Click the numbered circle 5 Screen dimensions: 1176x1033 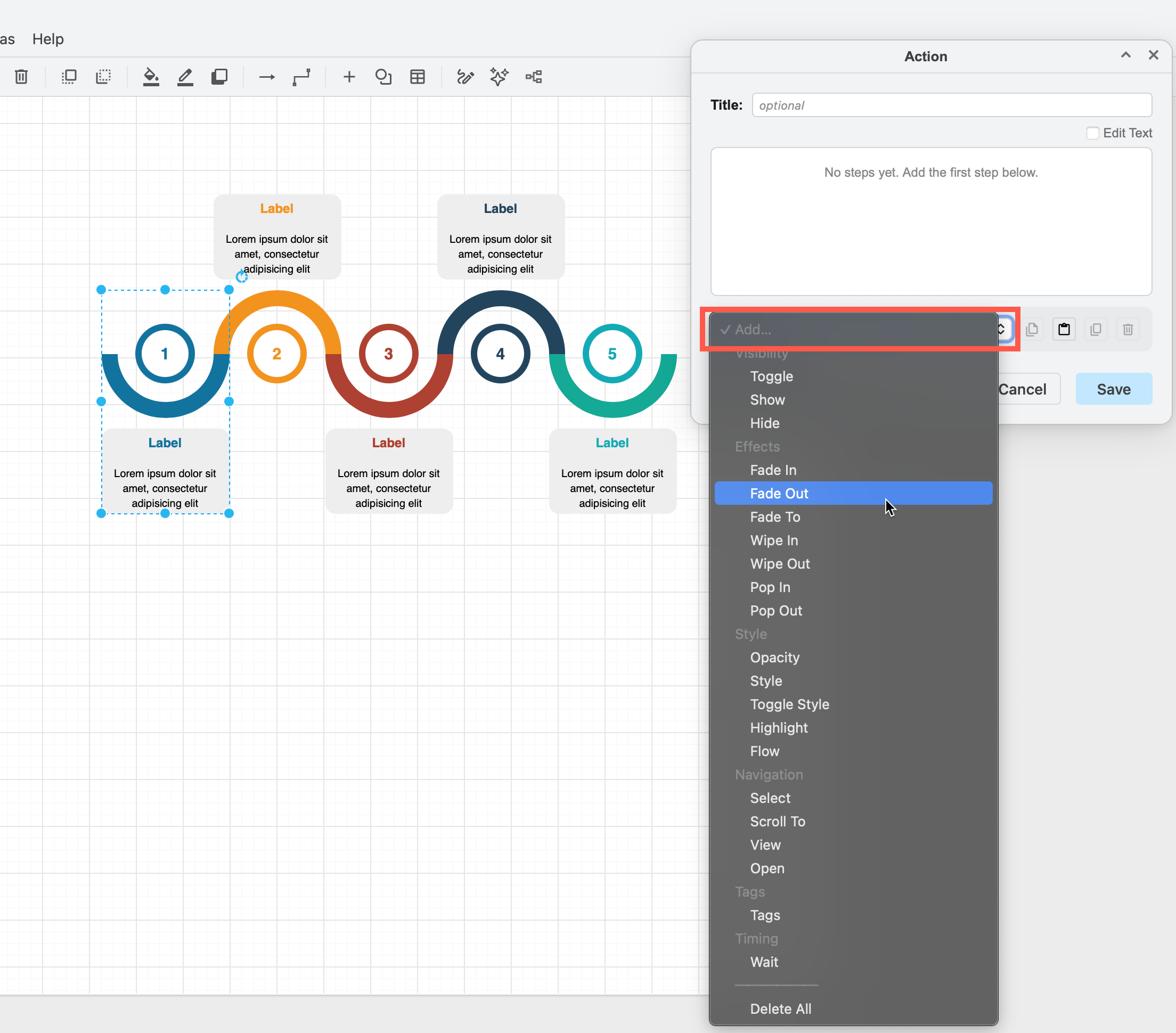612,354
